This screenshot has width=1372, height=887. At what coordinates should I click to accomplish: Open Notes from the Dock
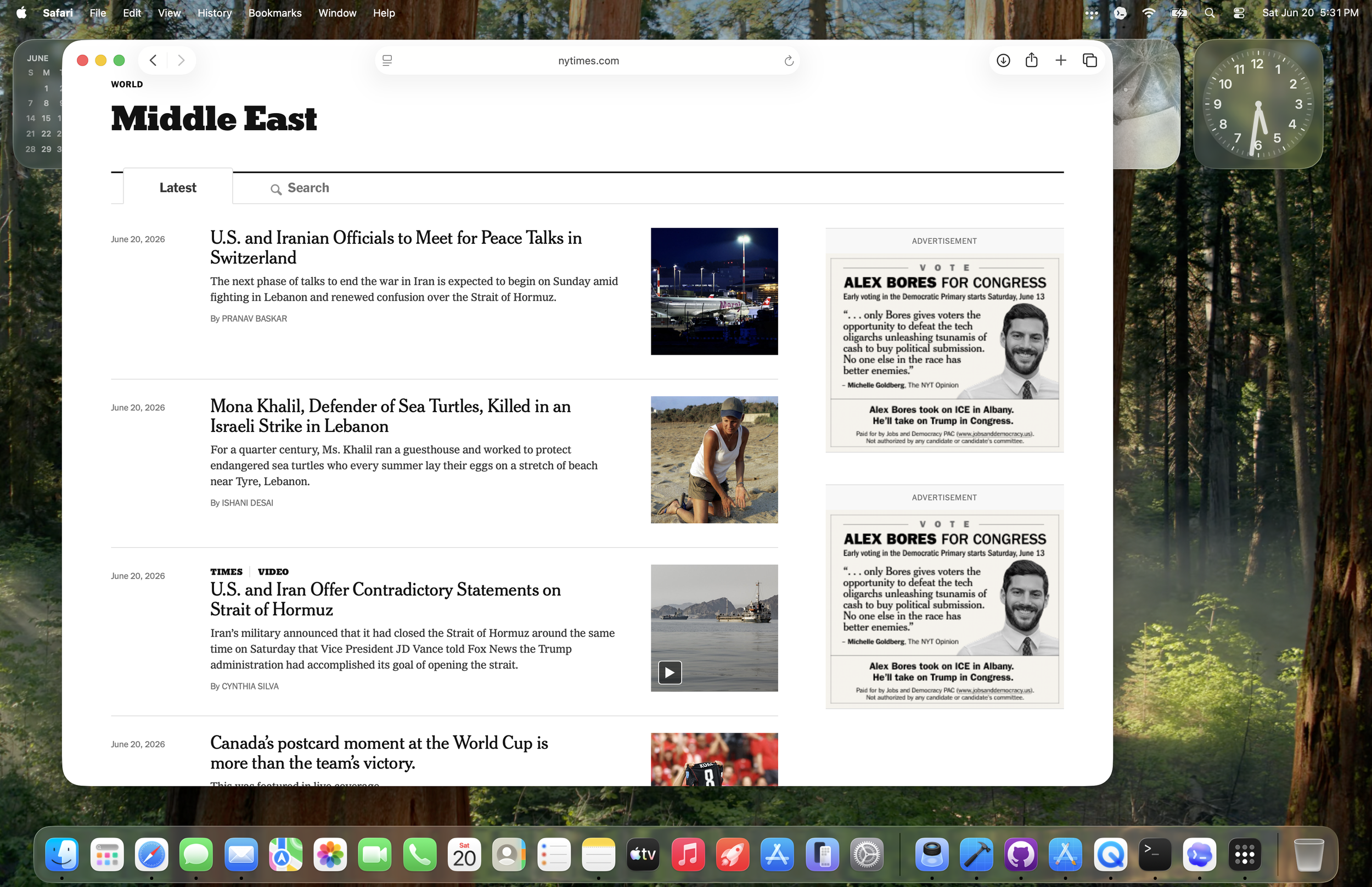click(598, 854)
